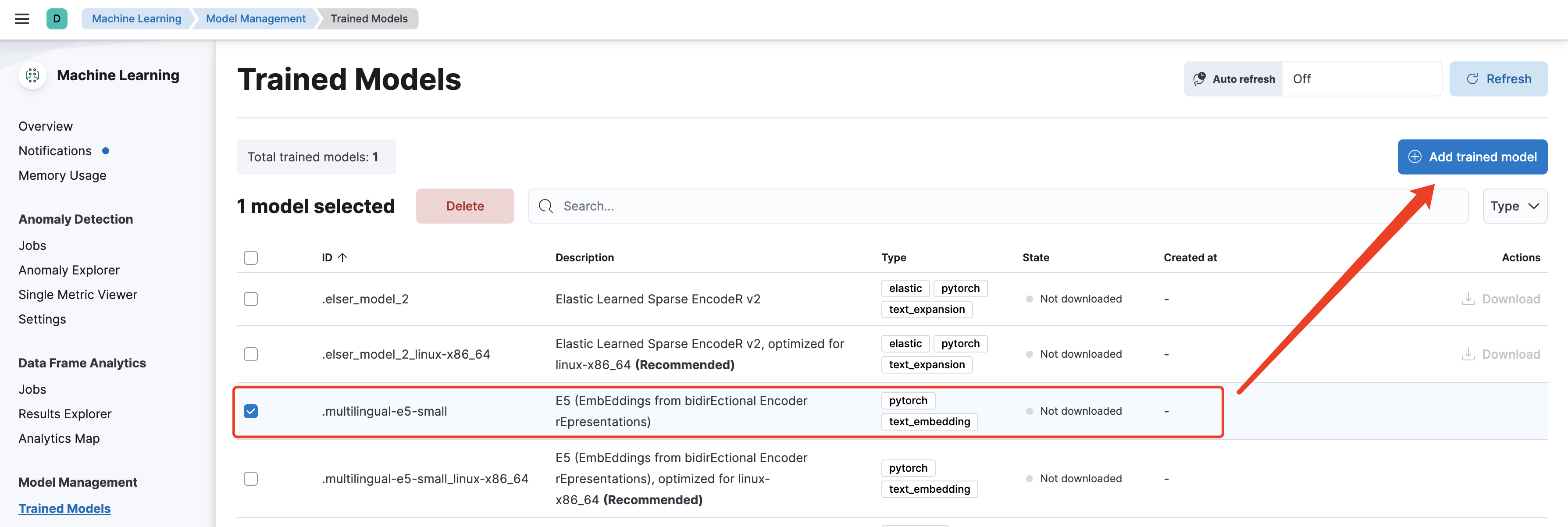This screenshot has width=1568, height=527.
Task: Open Notifications in the sidebar
Action: (55, 151)
